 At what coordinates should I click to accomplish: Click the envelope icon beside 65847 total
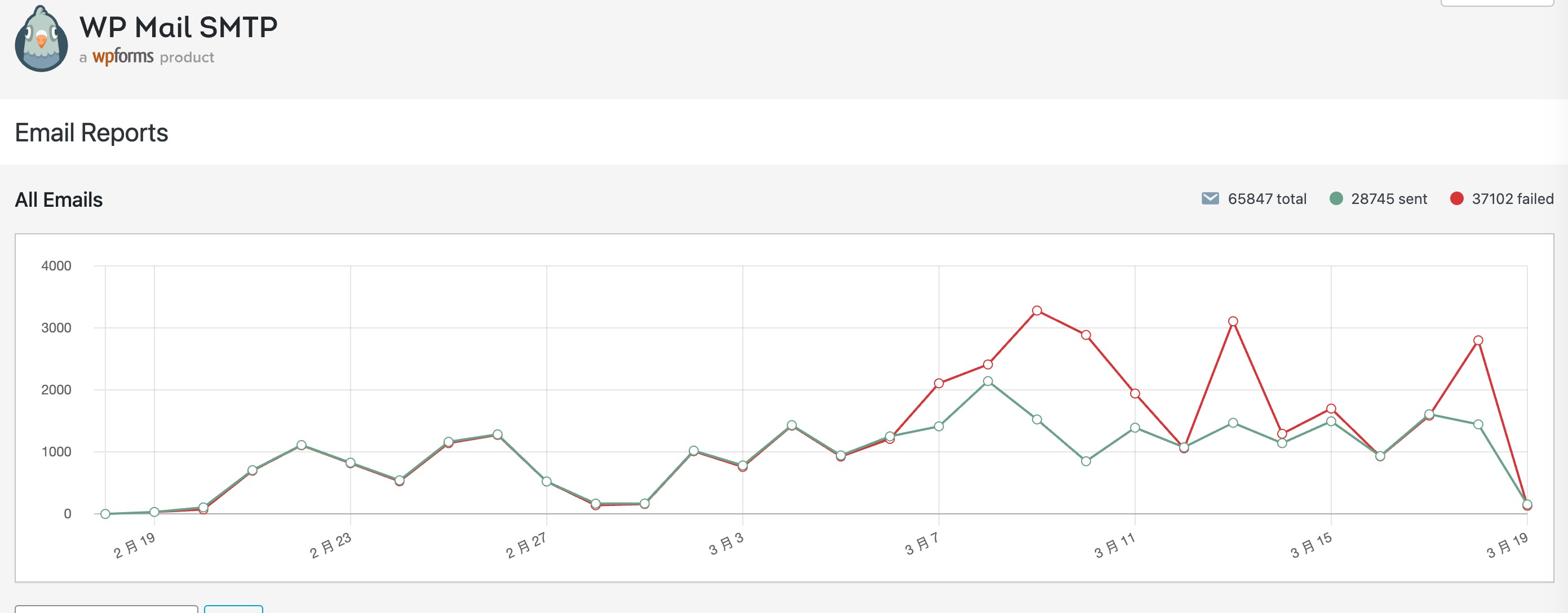(1210, 198)
